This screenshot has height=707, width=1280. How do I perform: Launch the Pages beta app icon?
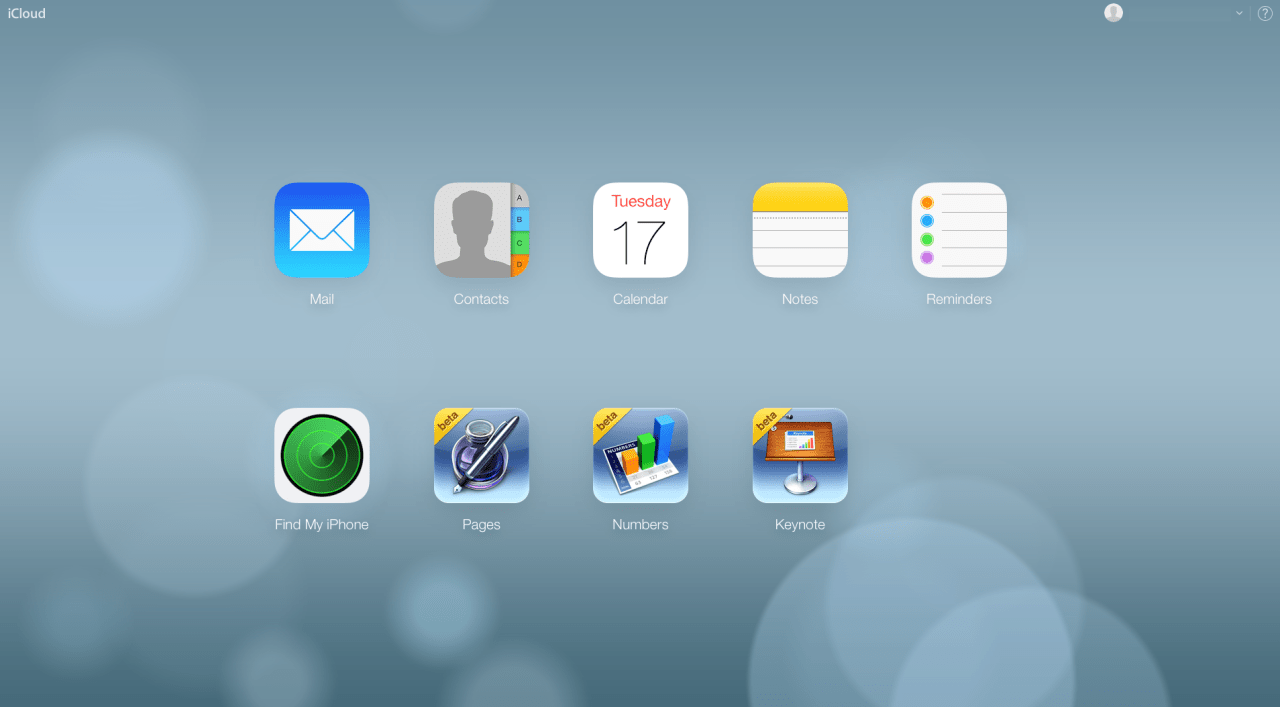(x=481, y=455)
